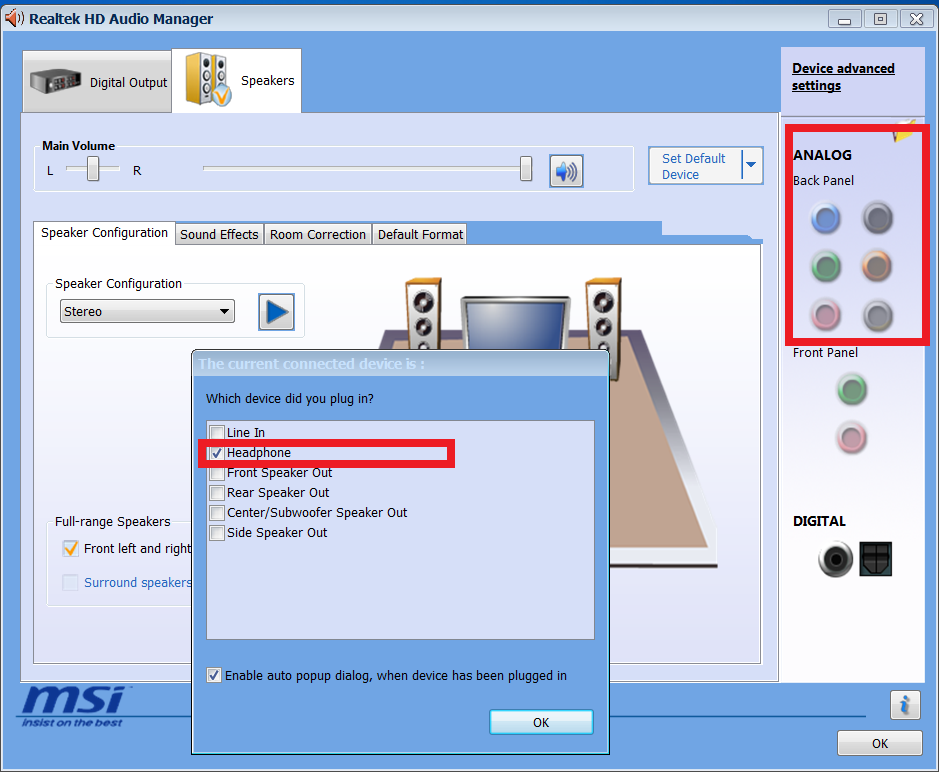Click the main volume slider handle
The width and height of the screenshot is (939, 772).
[x=526, y=168]
